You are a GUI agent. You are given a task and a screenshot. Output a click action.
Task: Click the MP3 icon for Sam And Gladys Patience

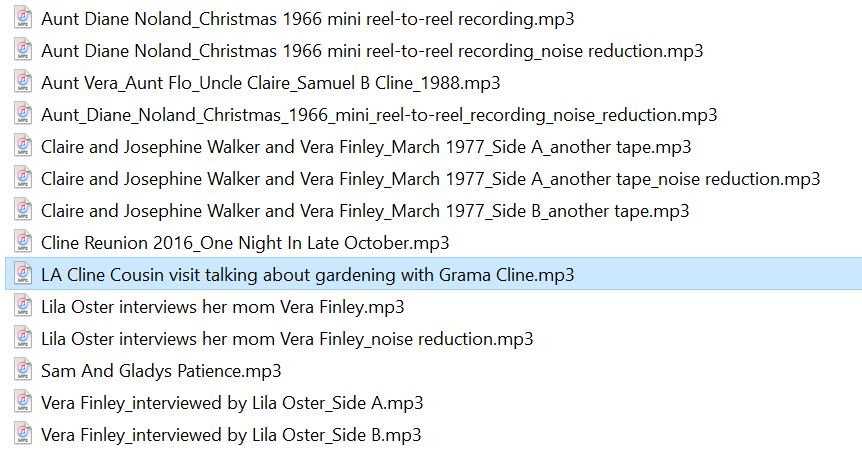coord(23,370)
